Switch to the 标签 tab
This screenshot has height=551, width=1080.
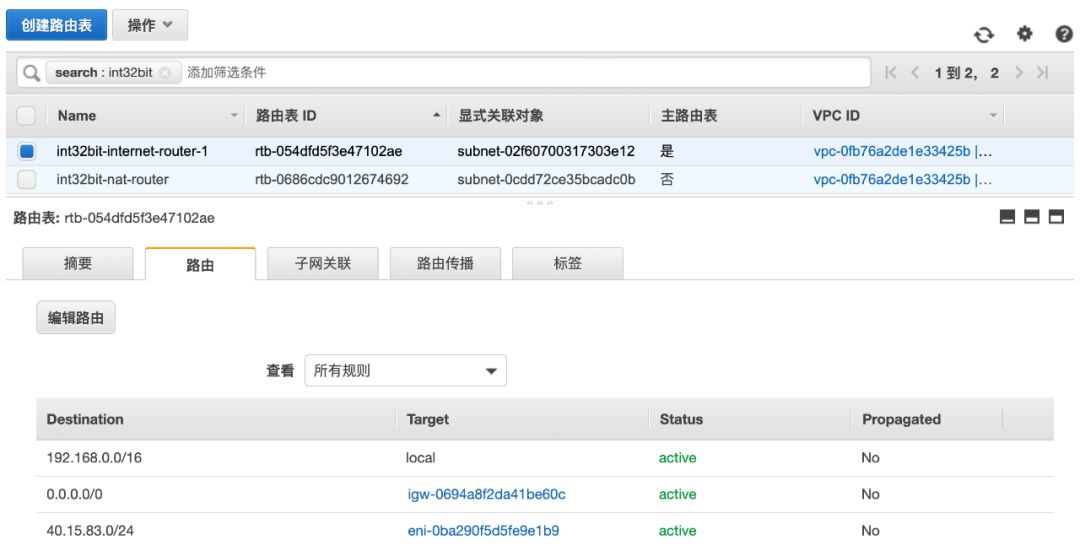tap(568, 263)
